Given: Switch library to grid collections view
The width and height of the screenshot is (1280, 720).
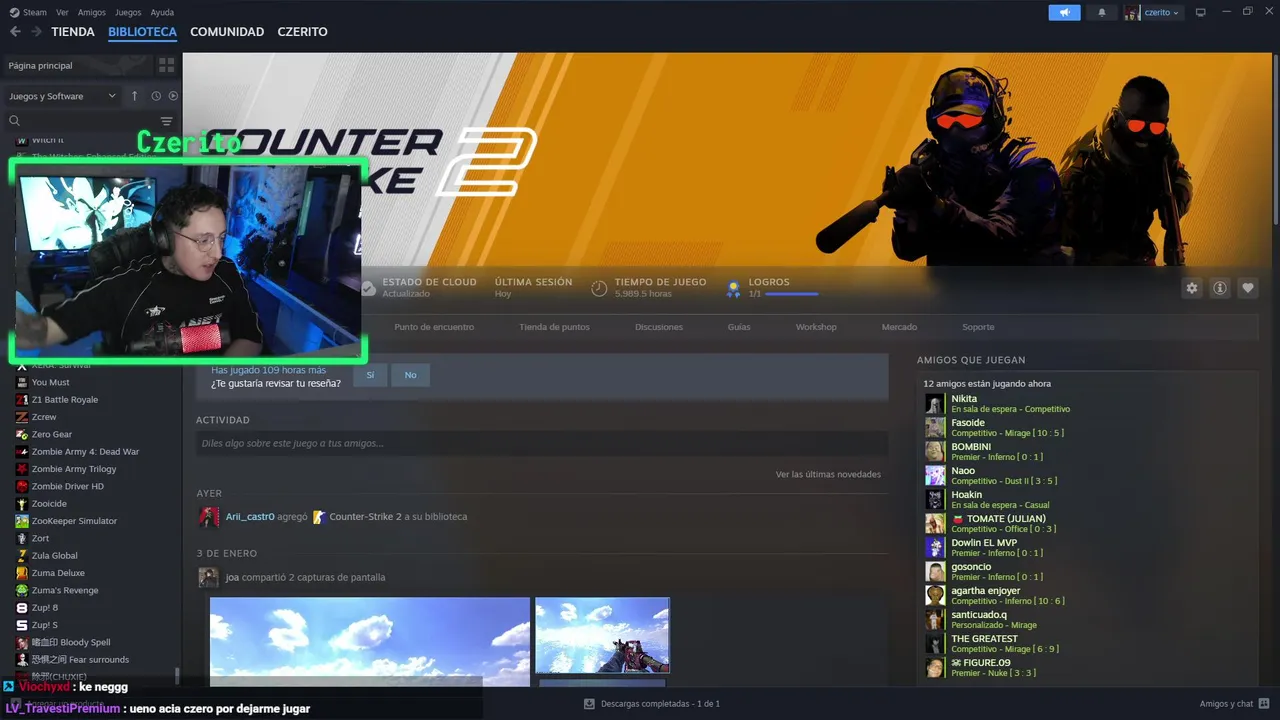Looking at the screenshot, I should coord(166,65).
